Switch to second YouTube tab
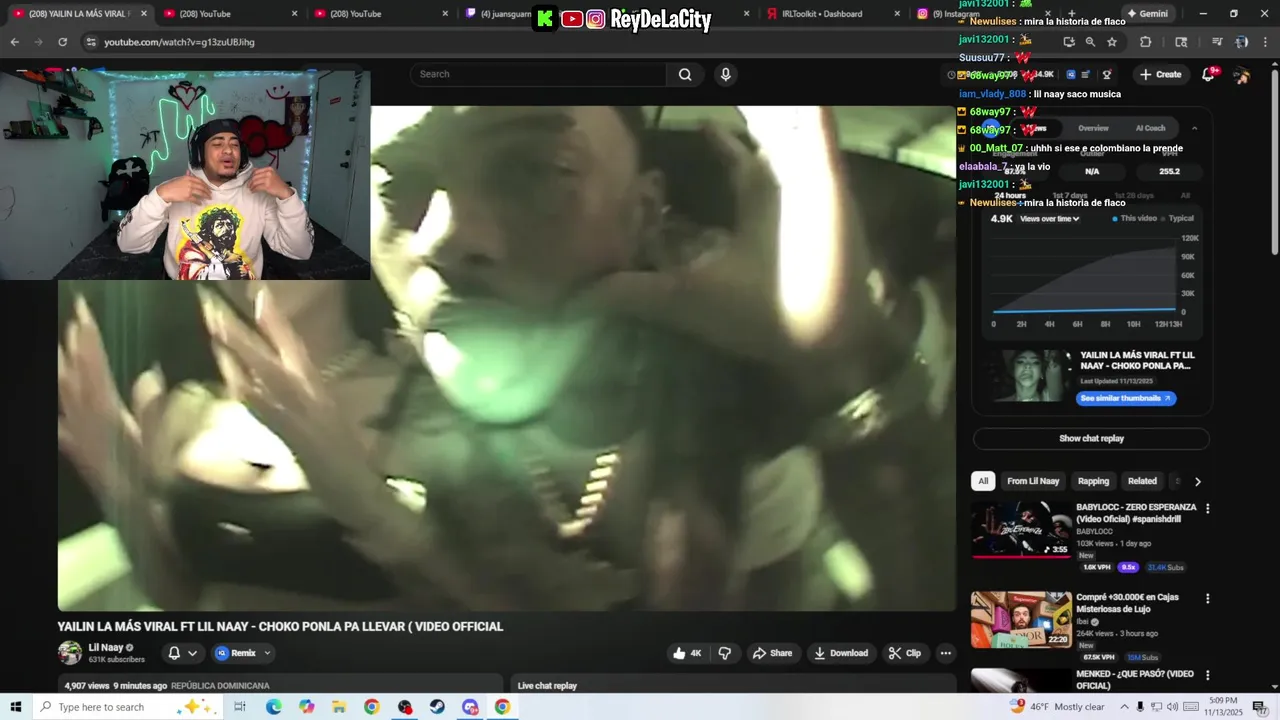 [230, 14]
